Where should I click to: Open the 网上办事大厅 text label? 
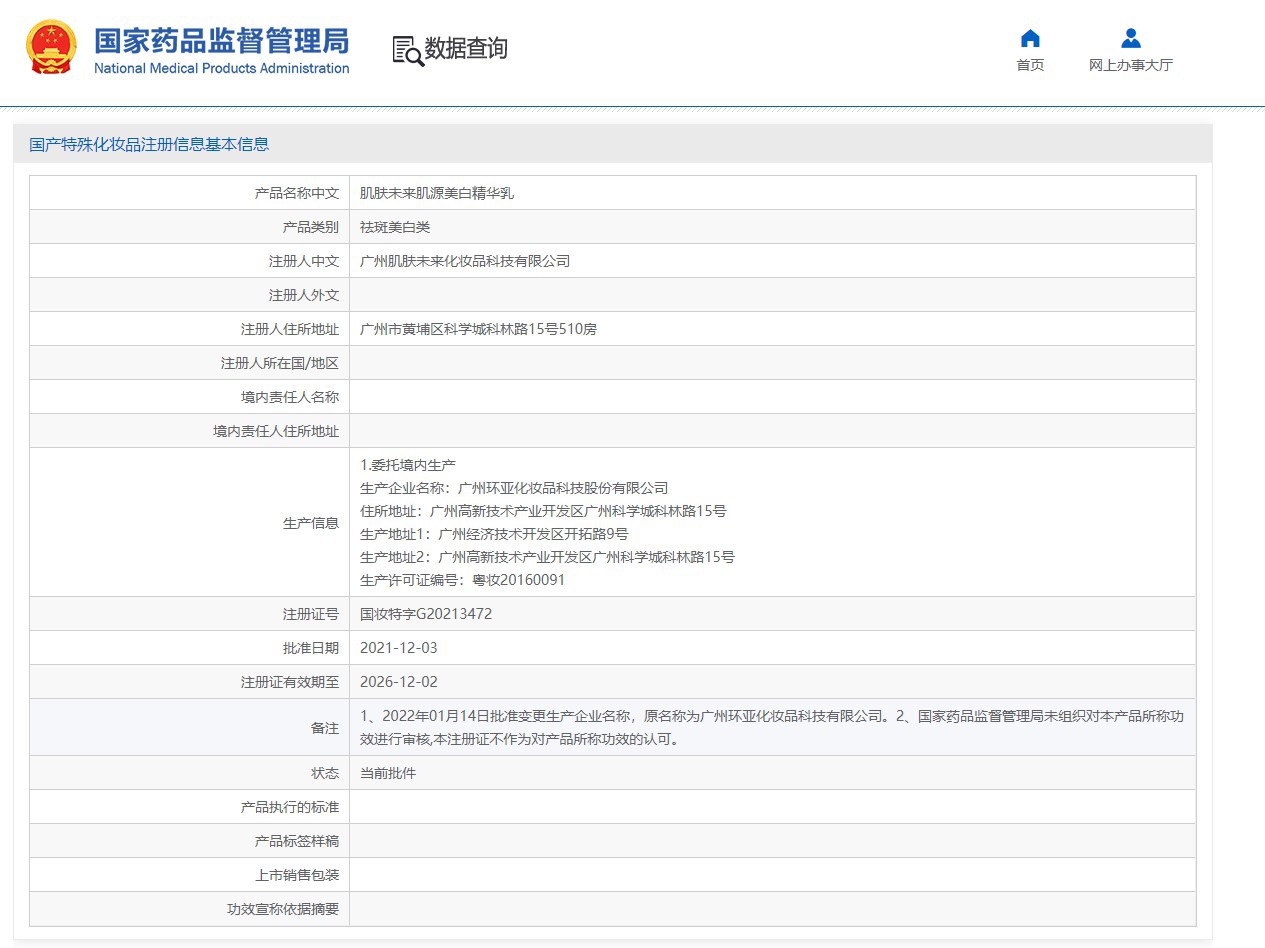point(1130,65)
